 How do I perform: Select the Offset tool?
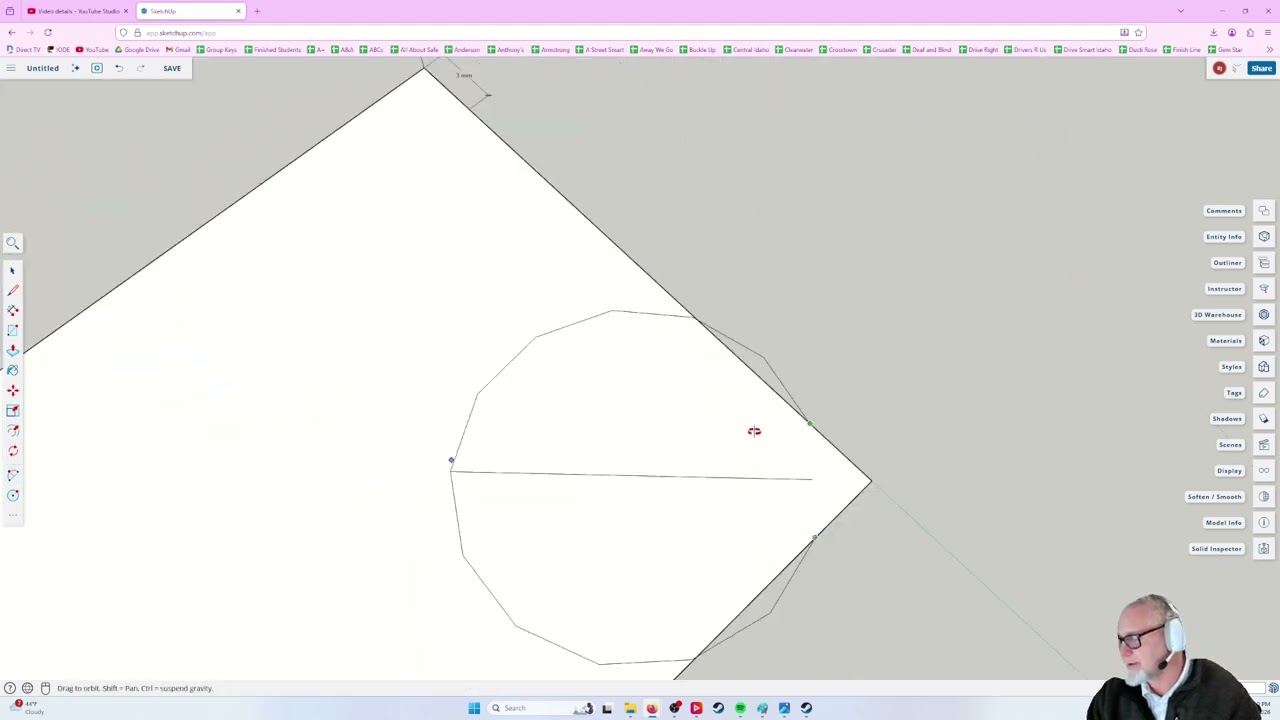tap(13, 430)
